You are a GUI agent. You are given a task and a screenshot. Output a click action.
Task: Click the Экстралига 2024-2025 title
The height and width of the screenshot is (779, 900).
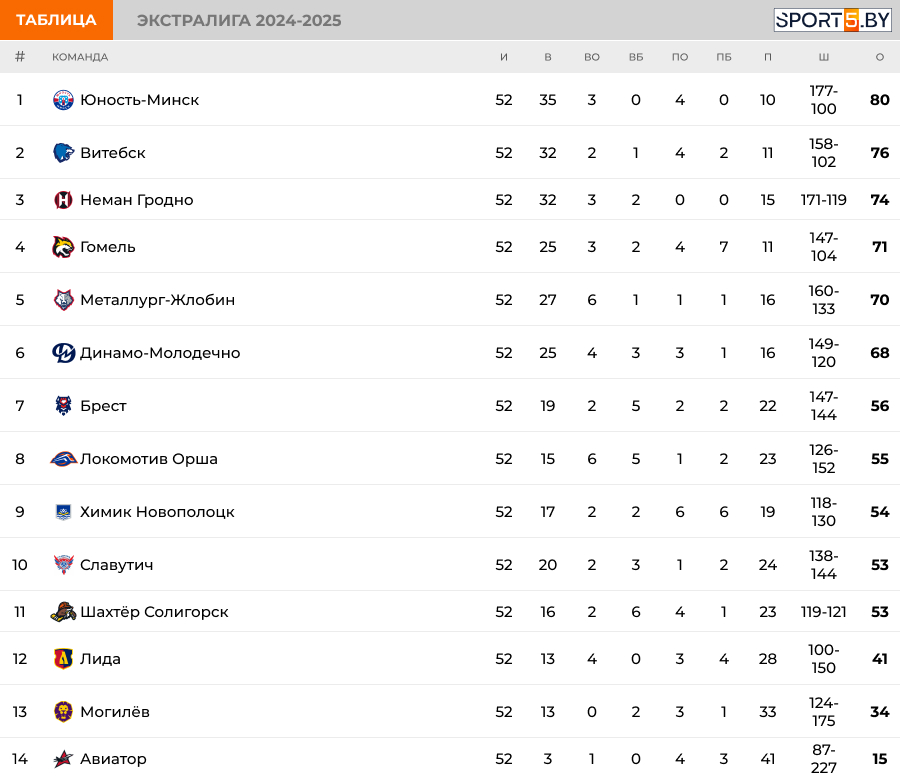pos(239,20)
